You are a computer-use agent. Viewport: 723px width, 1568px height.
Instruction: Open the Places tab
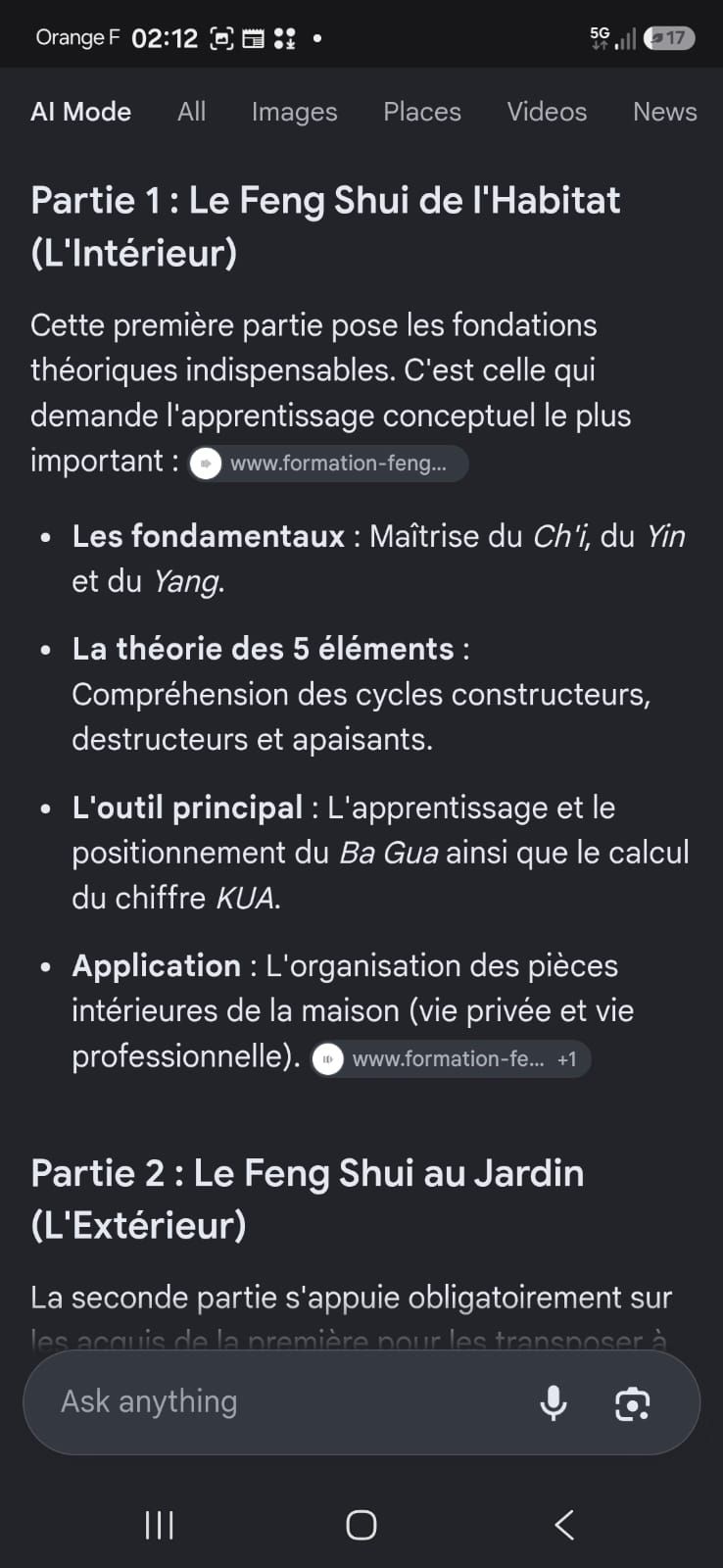(x=422, y=112)
